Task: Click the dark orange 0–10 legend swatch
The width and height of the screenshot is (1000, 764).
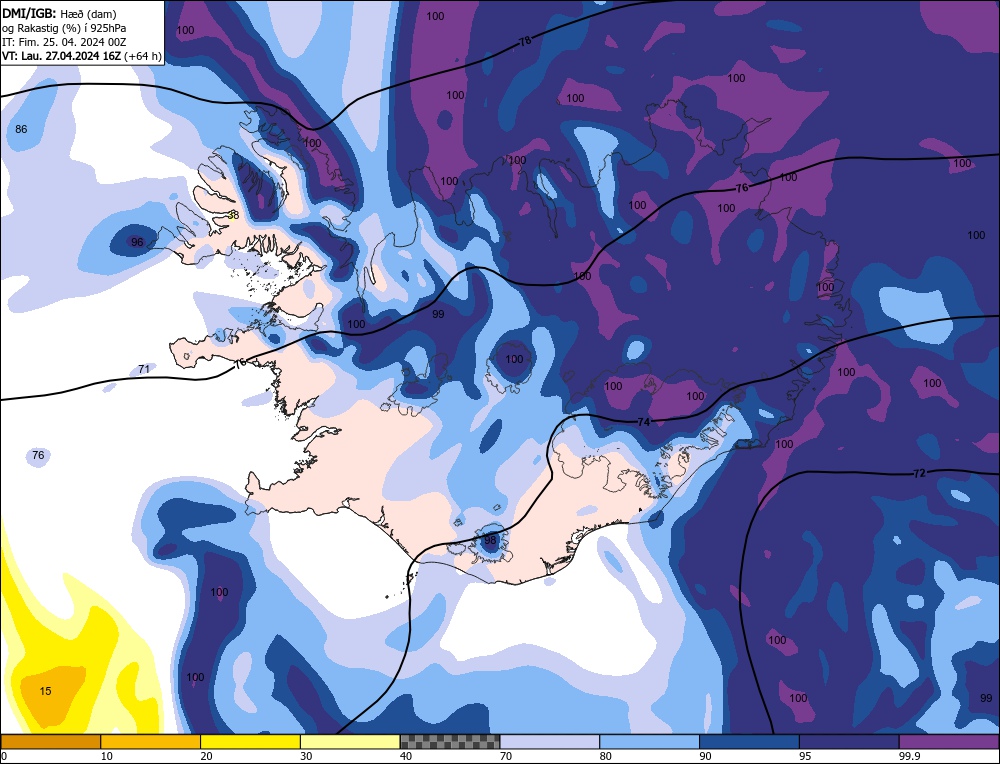Action: coord(50,742)
